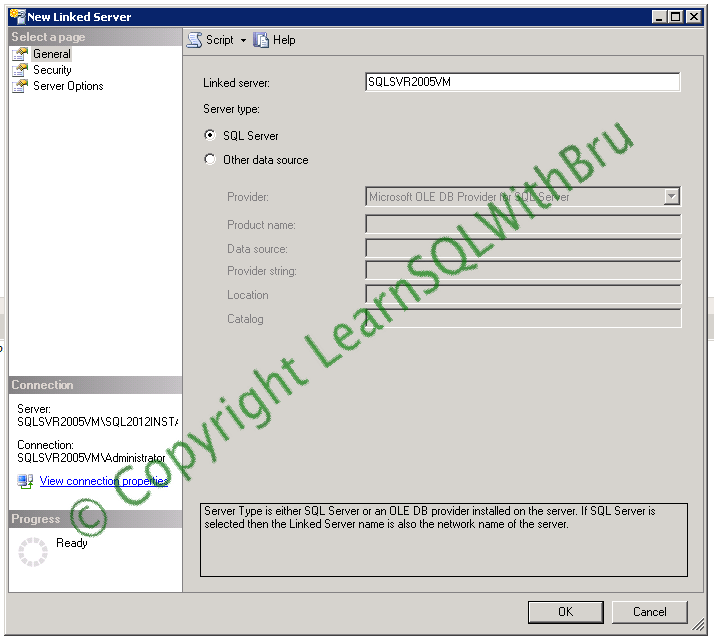
Task: Click the Catalog field
Action: click(x=523, y=318)
